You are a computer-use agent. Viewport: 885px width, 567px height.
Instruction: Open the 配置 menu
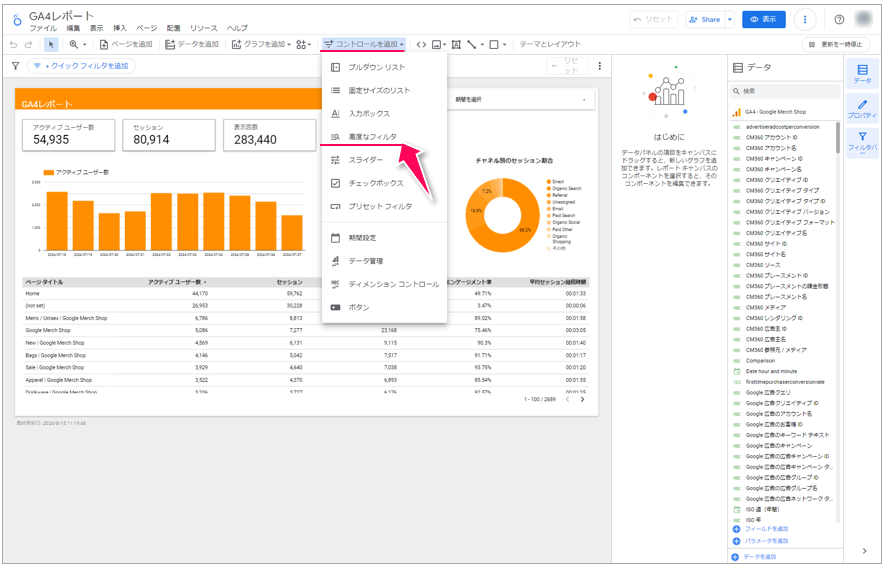173,28
